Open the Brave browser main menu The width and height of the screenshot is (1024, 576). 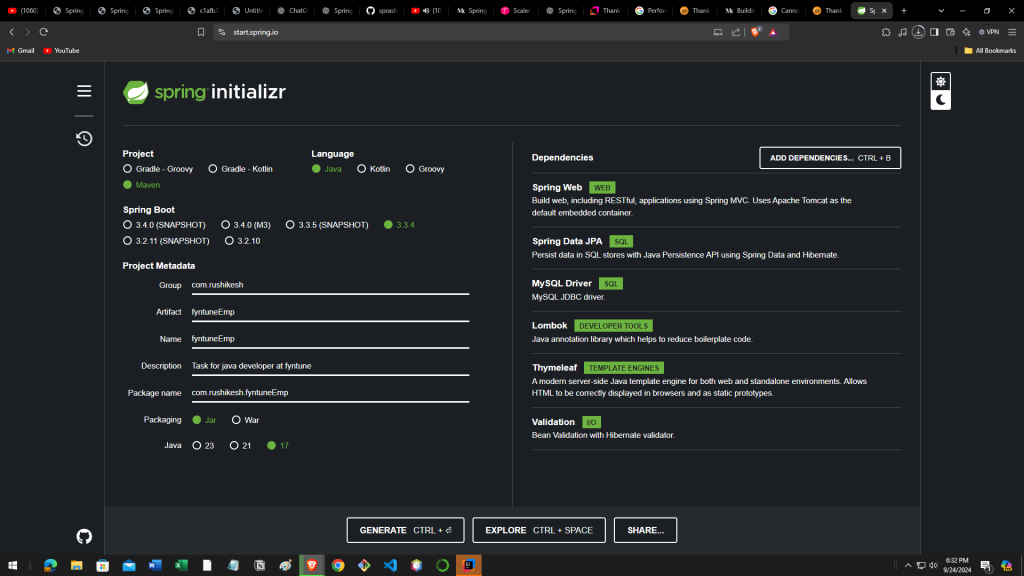[x=1012, y=32]
